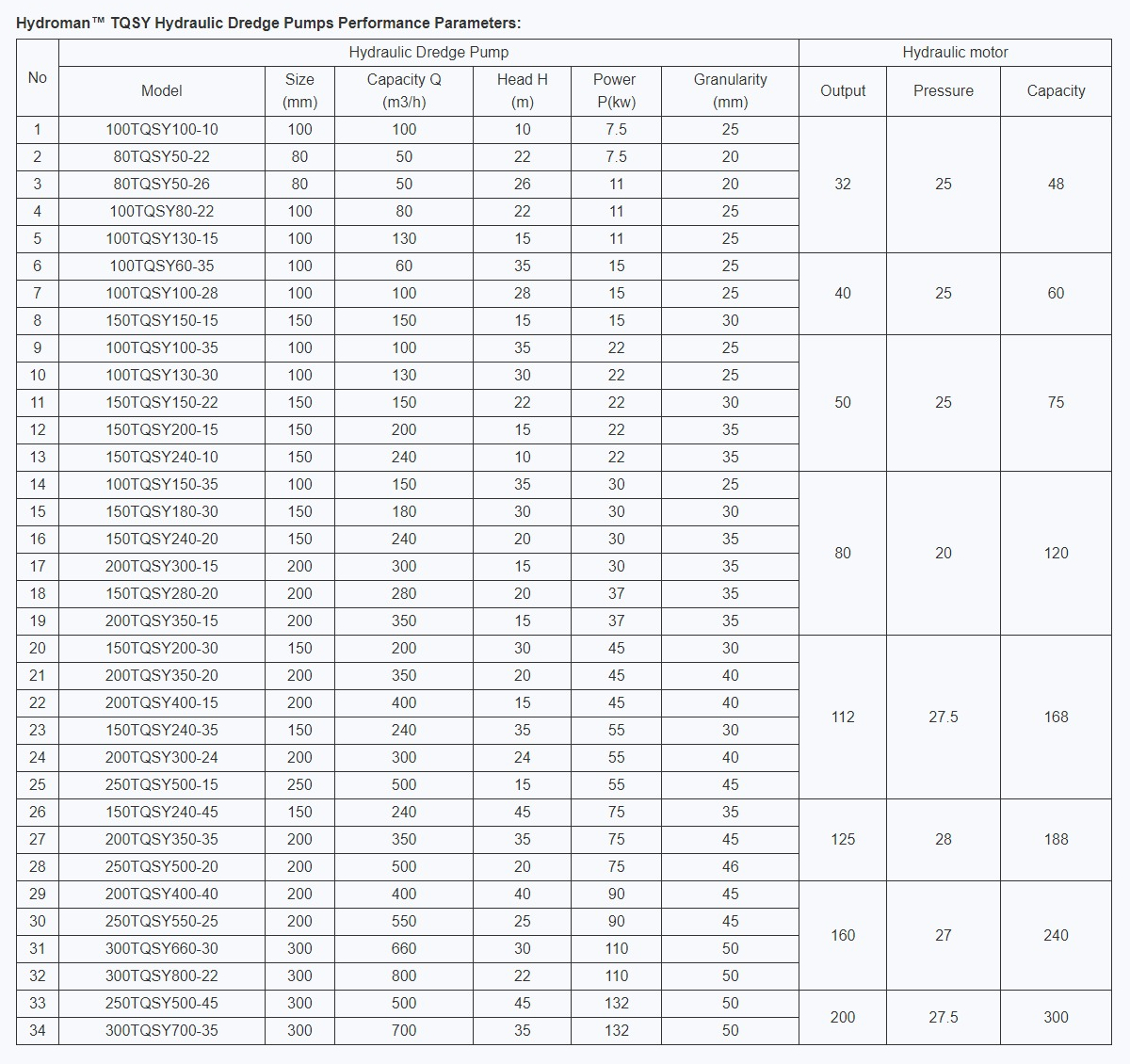Click hydraulic motor pressure value '28'
This screenshot has width=1130, height=1064.
point(944,840)
